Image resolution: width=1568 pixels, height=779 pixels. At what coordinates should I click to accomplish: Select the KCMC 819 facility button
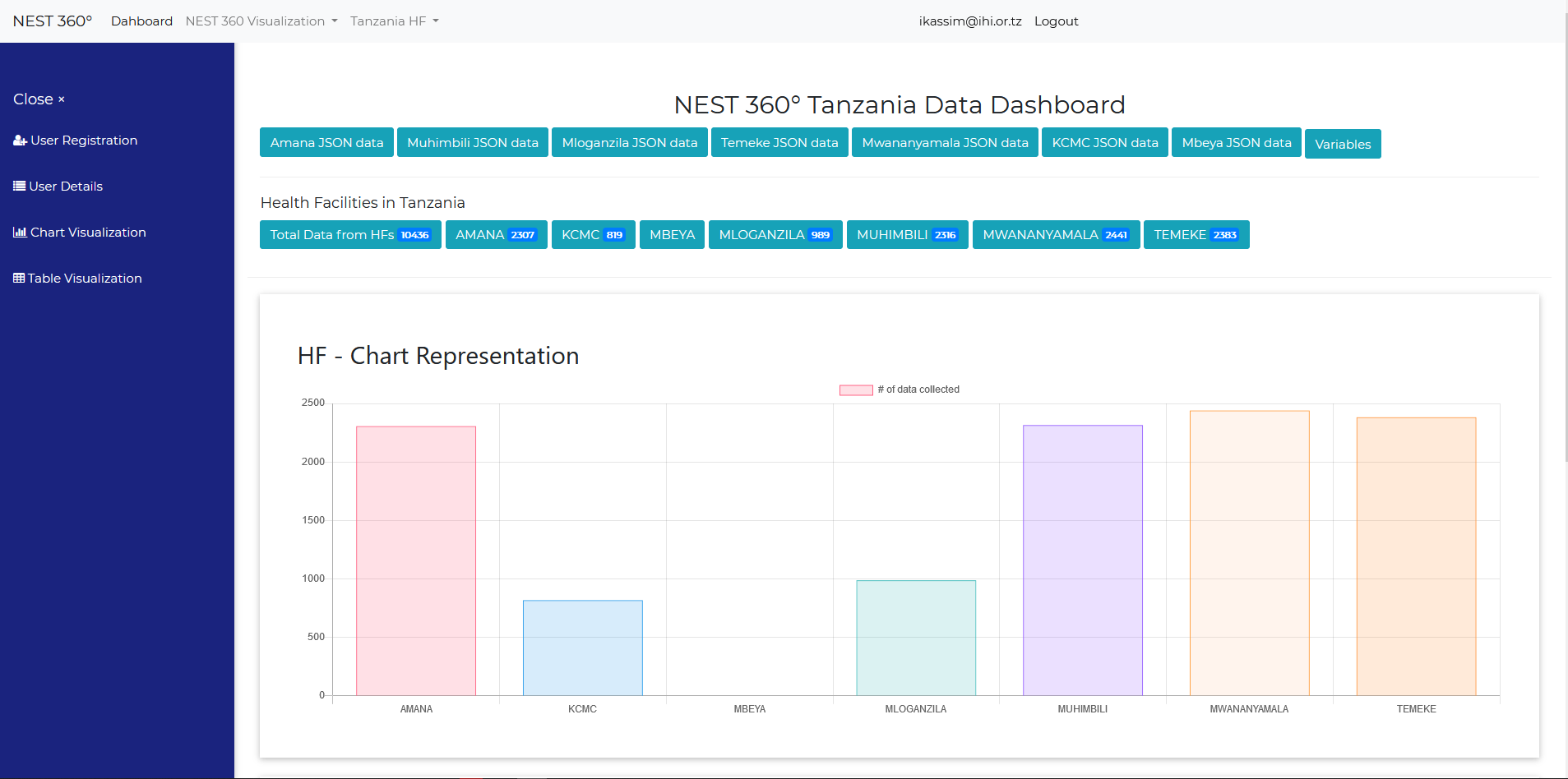tap(594, 235)
